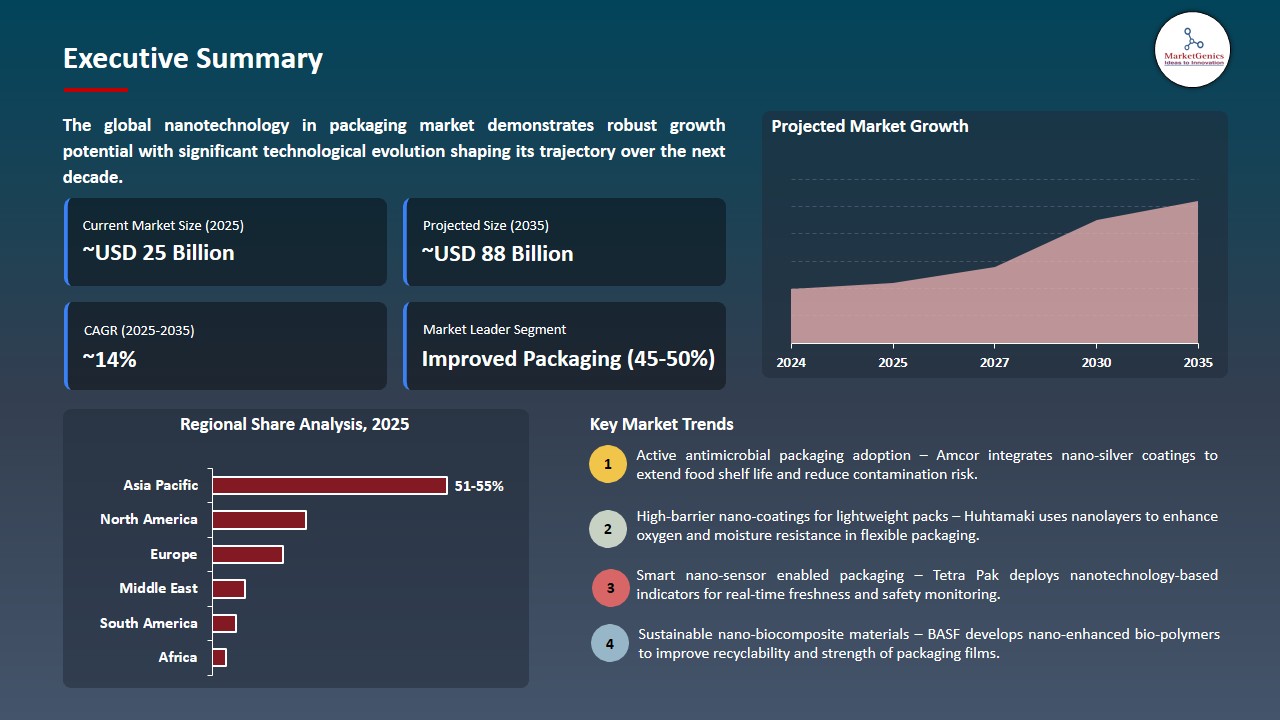Expand the Projected Market Growth chart
1280x720 pixels.
995,245
